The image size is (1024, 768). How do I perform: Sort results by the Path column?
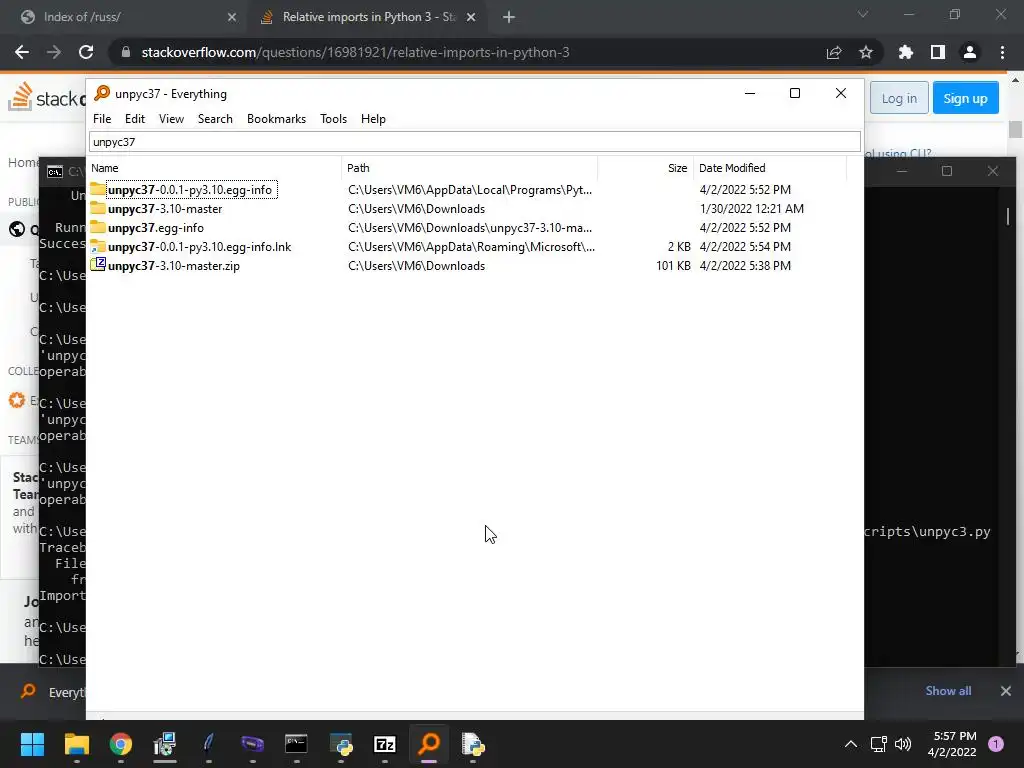pos(470,168)
